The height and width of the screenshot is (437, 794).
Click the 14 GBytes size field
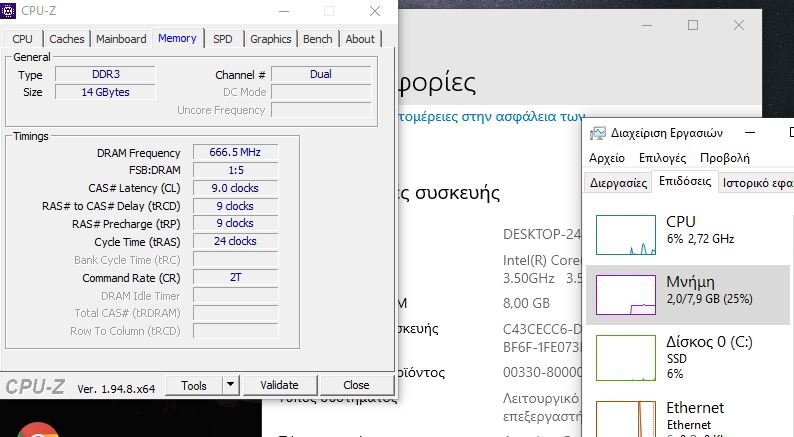pyautogui.click(x=105, y=92)
